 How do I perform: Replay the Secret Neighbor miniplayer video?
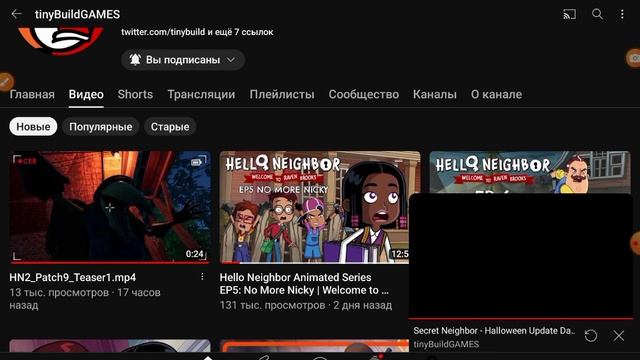click(x=591, y=336)
